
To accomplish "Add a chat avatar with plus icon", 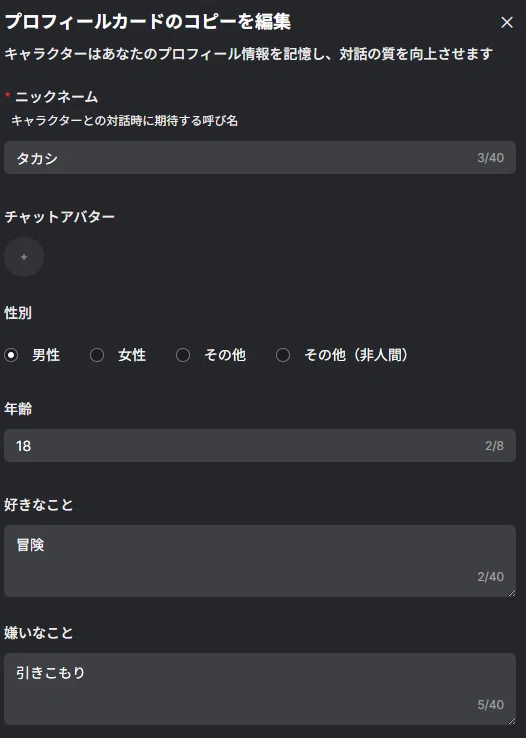I will [x=24, y=257].
